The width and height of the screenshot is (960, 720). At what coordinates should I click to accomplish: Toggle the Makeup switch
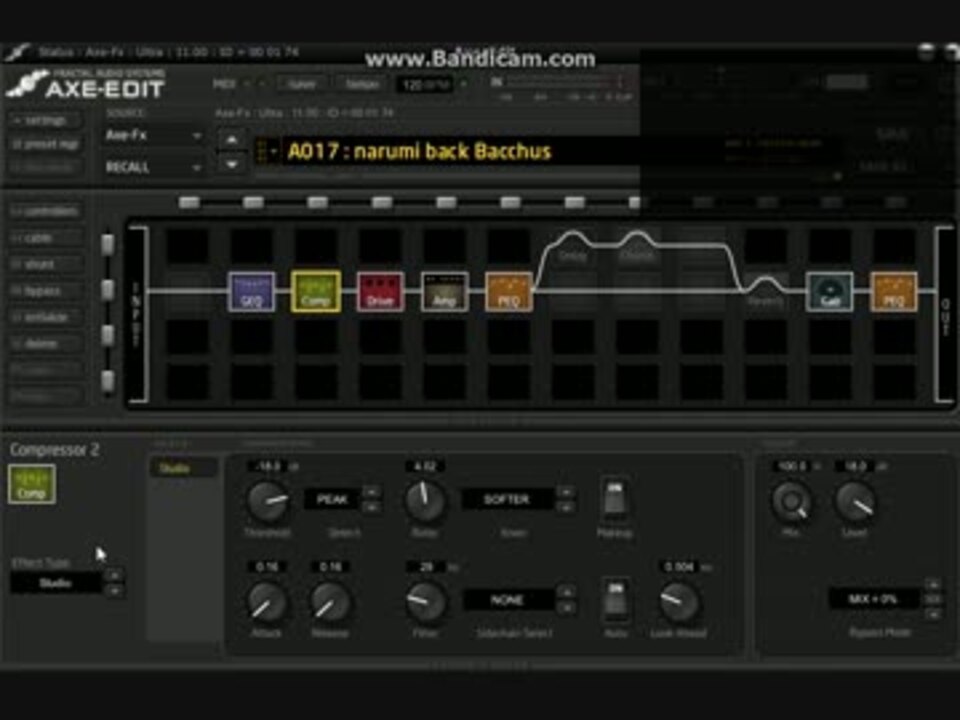(615, 501)
